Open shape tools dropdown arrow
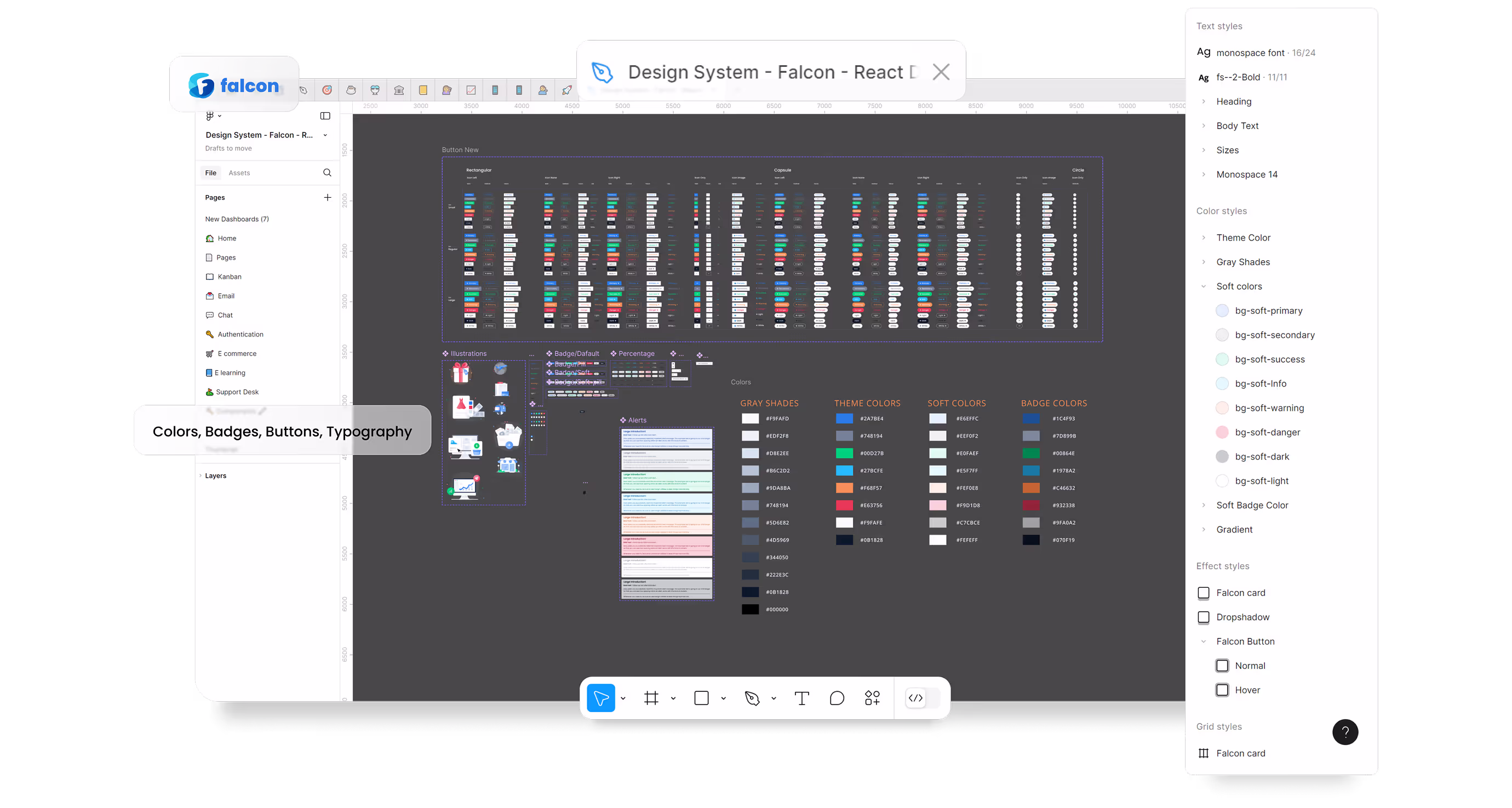 point(724,698)
